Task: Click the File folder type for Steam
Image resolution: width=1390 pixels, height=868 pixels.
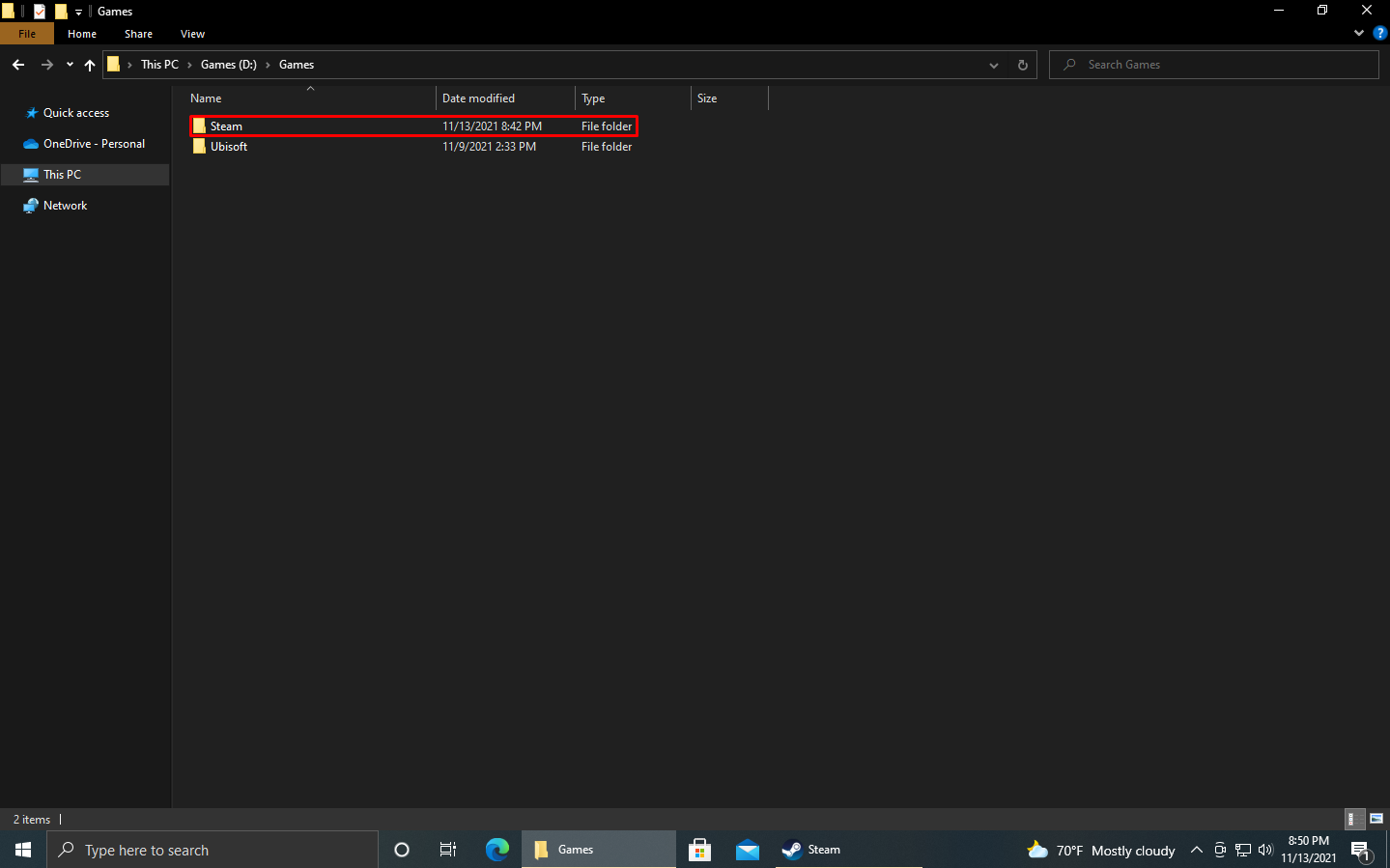Action: 607,126
